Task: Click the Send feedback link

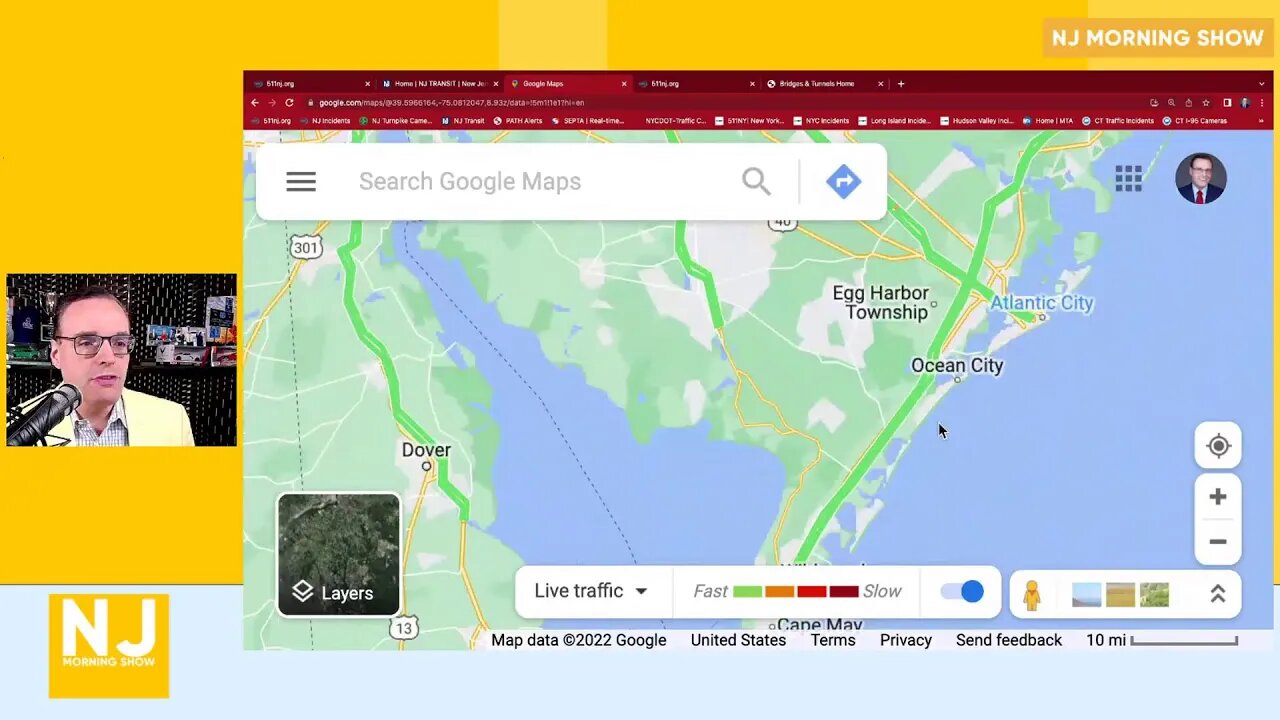Action: (x=1009, y=640)
